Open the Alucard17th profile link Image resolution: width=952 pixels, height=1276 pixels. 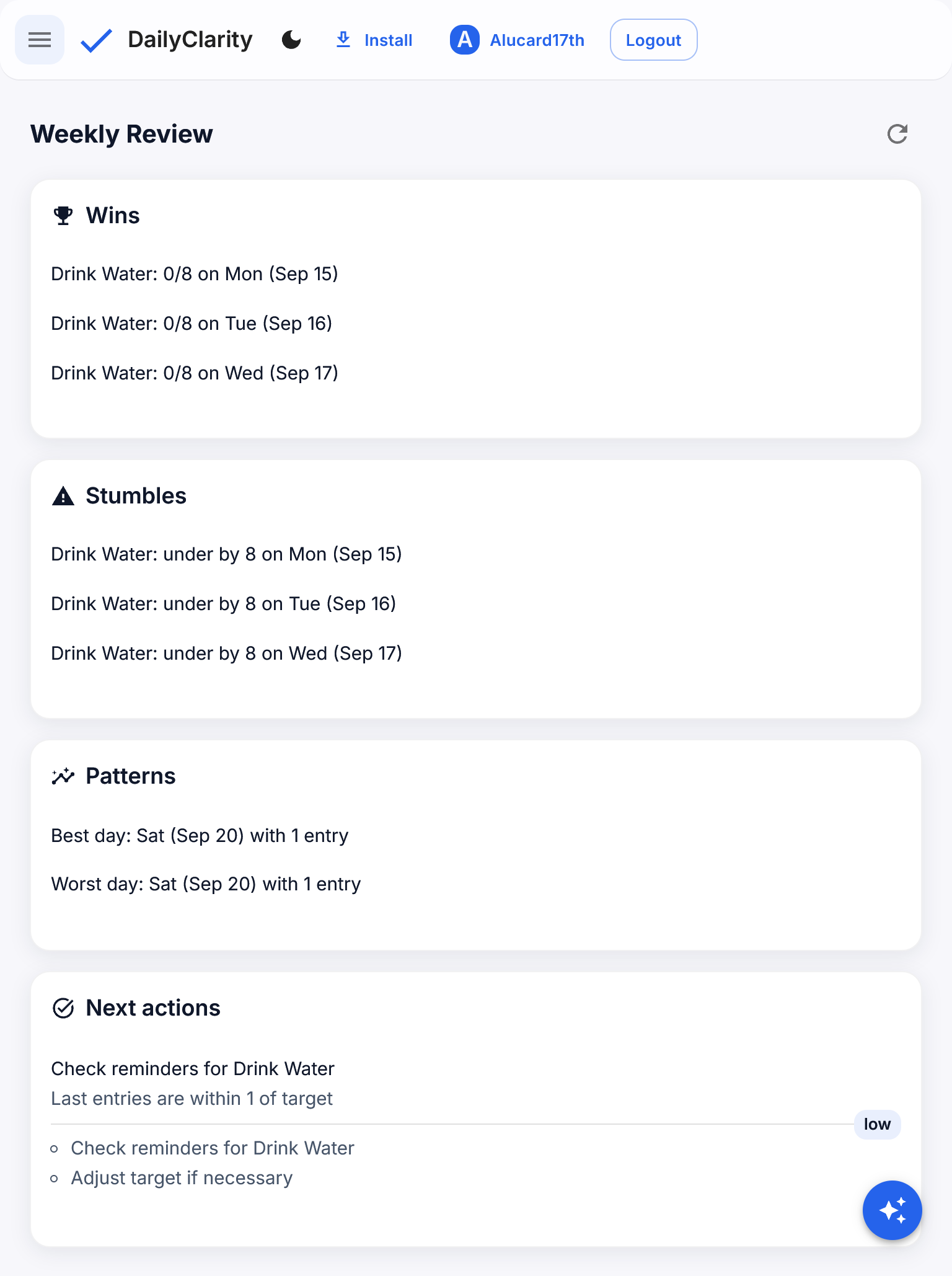(537, 40)
